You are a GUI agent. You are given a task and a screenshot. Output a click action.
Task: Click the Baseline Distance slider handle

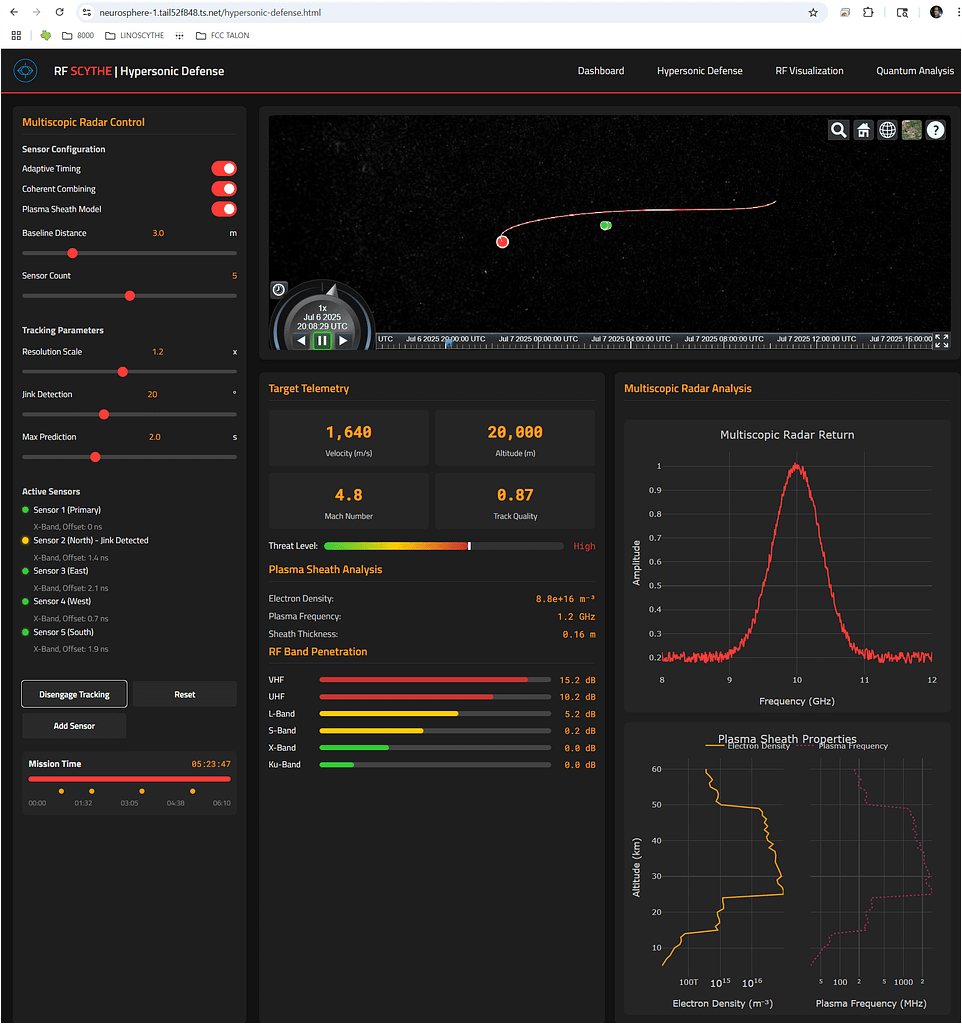click(72, 254)
